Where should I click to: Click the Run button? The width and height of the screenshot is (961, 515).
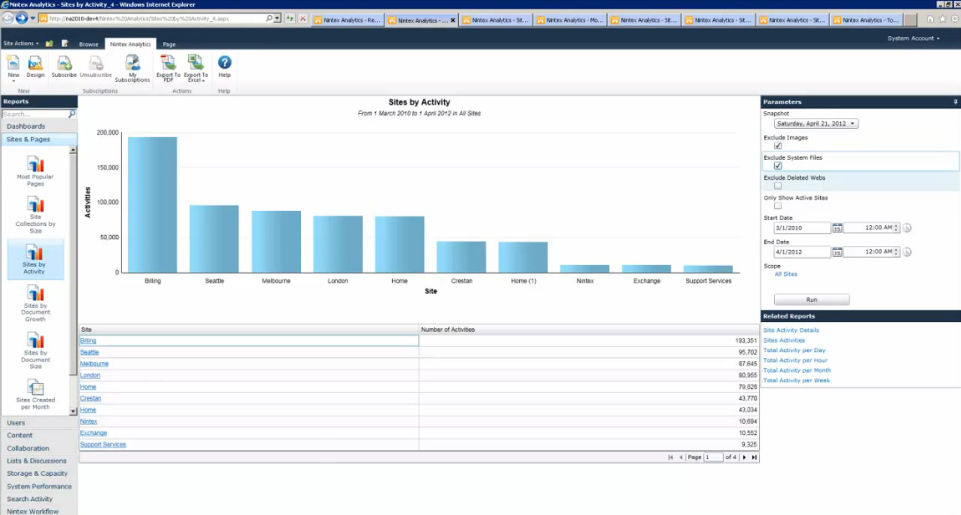811,300
